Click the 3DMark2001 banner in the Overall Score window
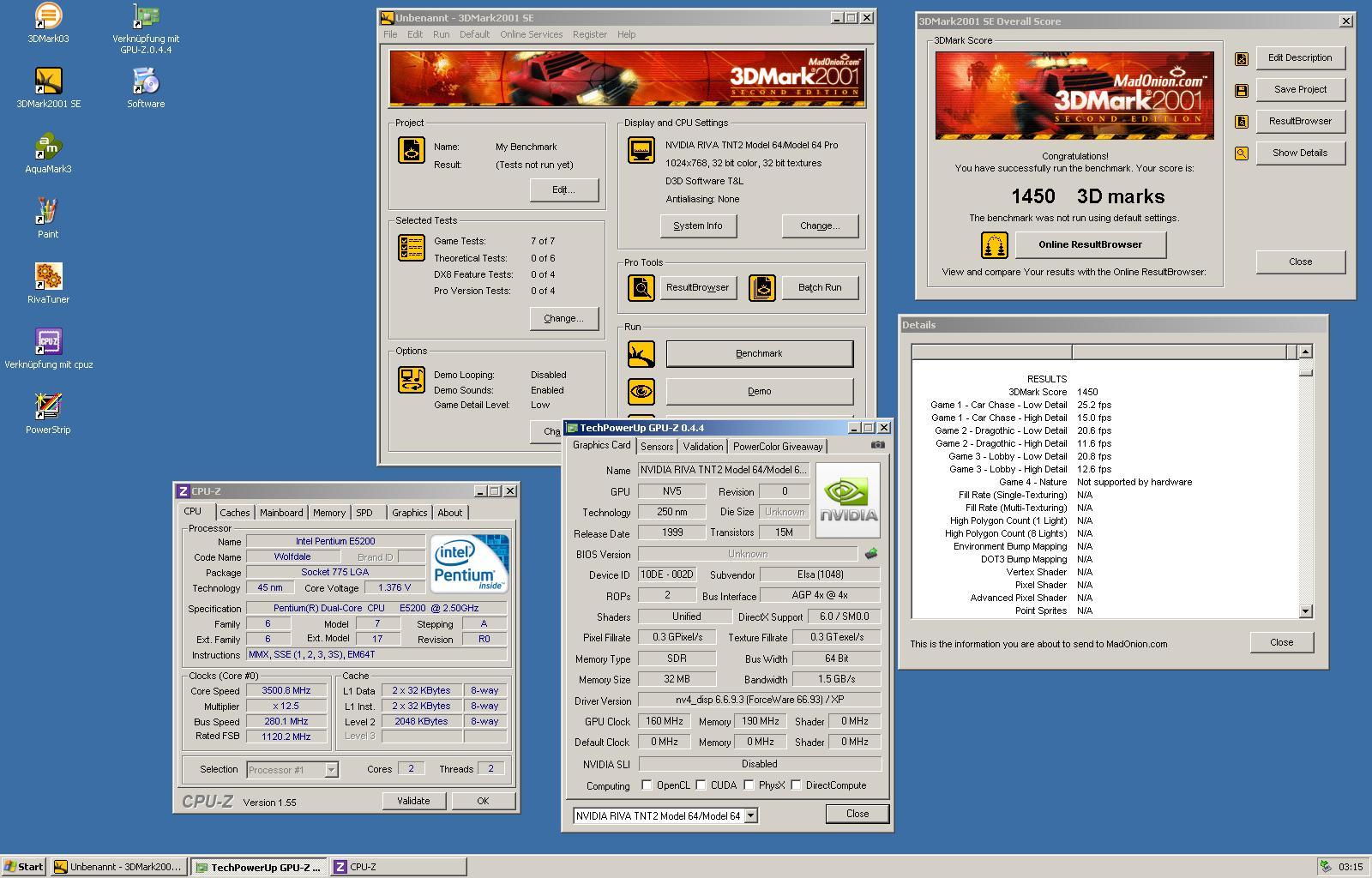 [1074, 95]
